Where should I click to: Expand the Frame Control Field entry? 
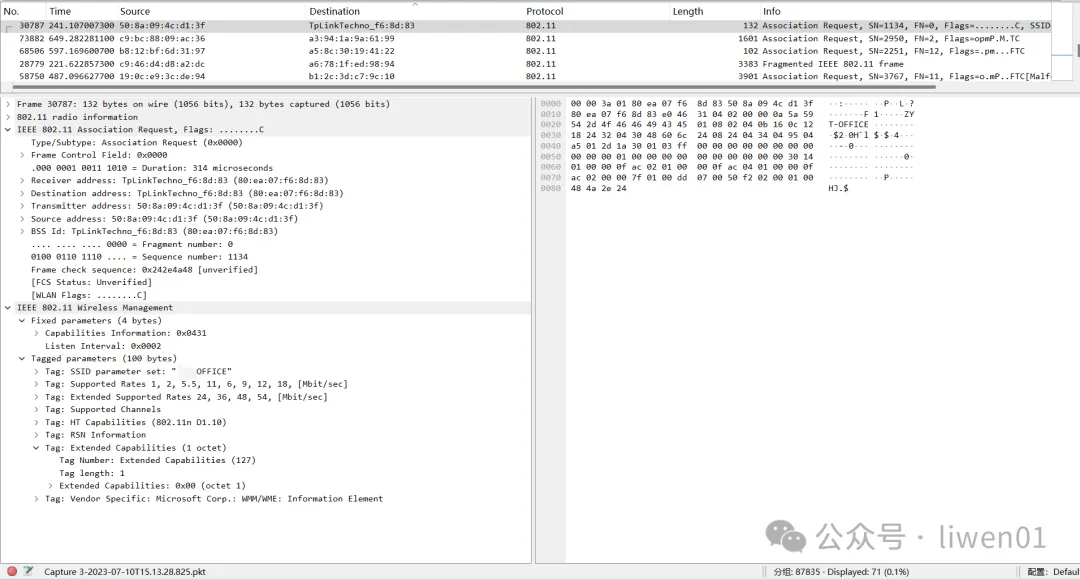point(23,155)
